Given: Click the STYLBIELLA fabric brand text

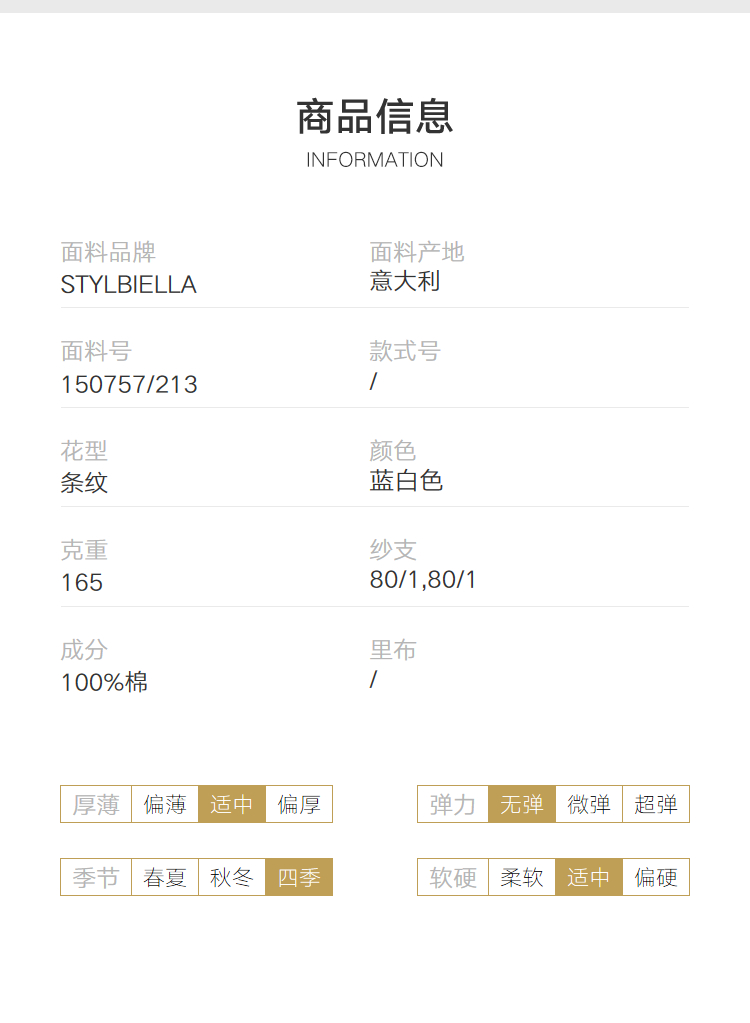Looking at the screenshot, I should 128,284.
